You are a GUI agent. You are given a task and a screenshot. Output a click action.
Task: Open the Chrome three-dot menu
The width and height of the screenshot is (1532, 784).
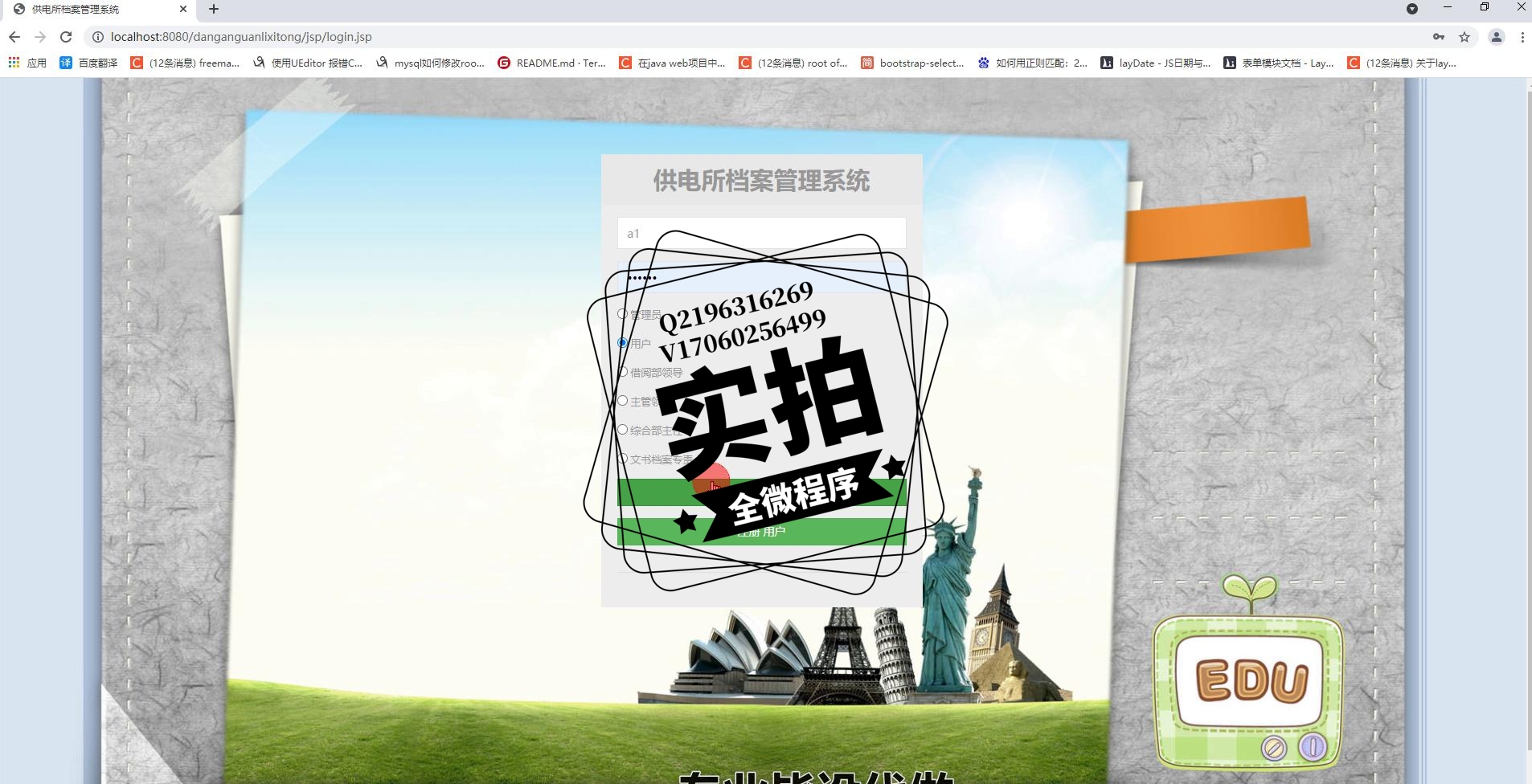pos(1522,37)
